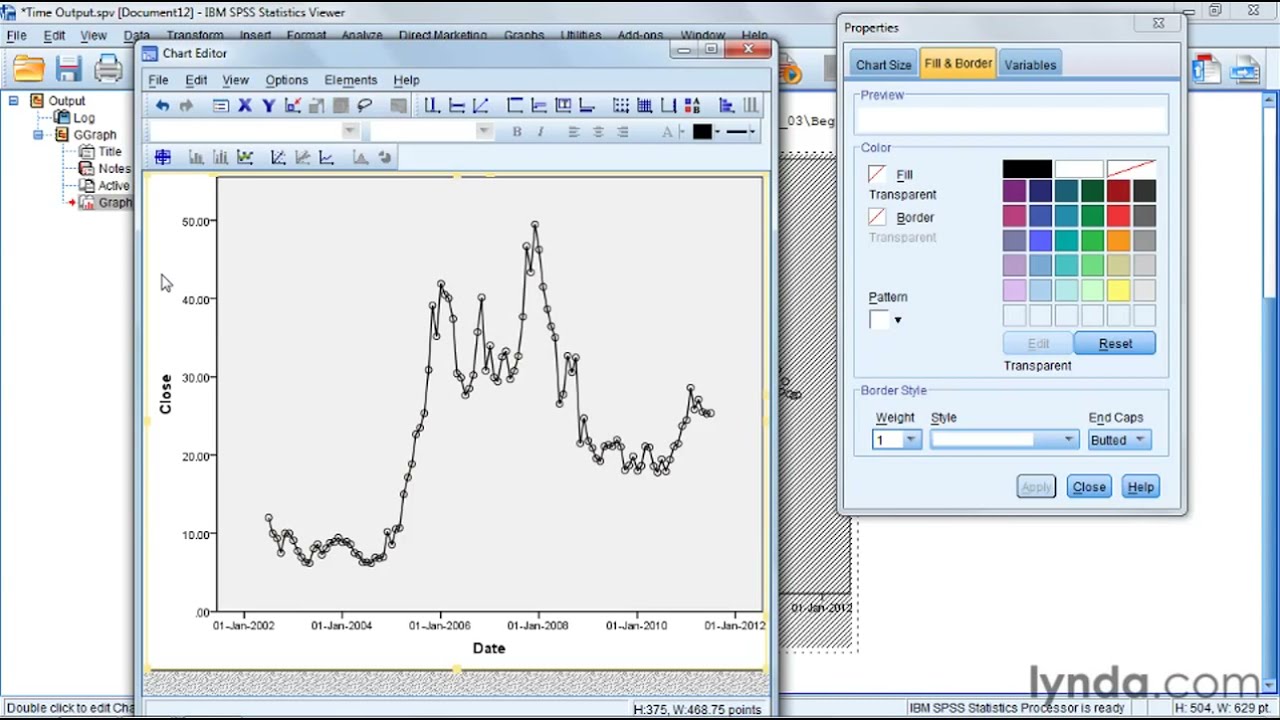Toggle Italic text formatting
Screen dimensions: 1280x720
[540, 132]
